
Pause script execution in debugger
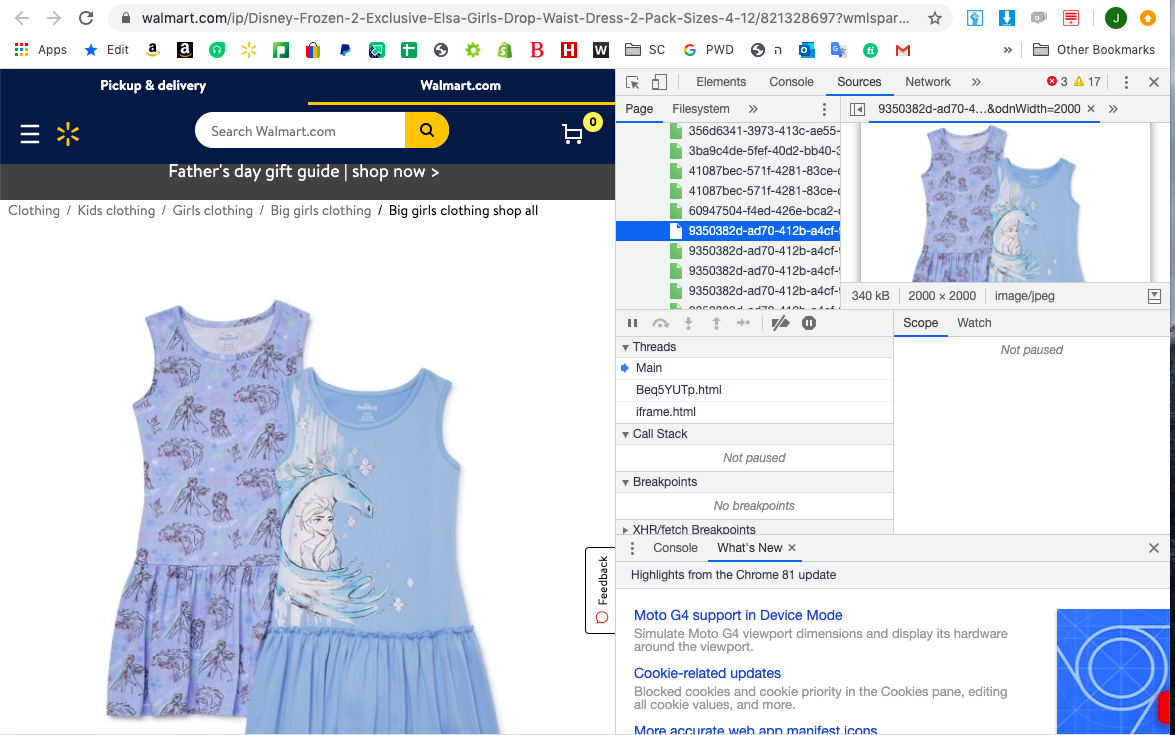click(x=632, y=323)
